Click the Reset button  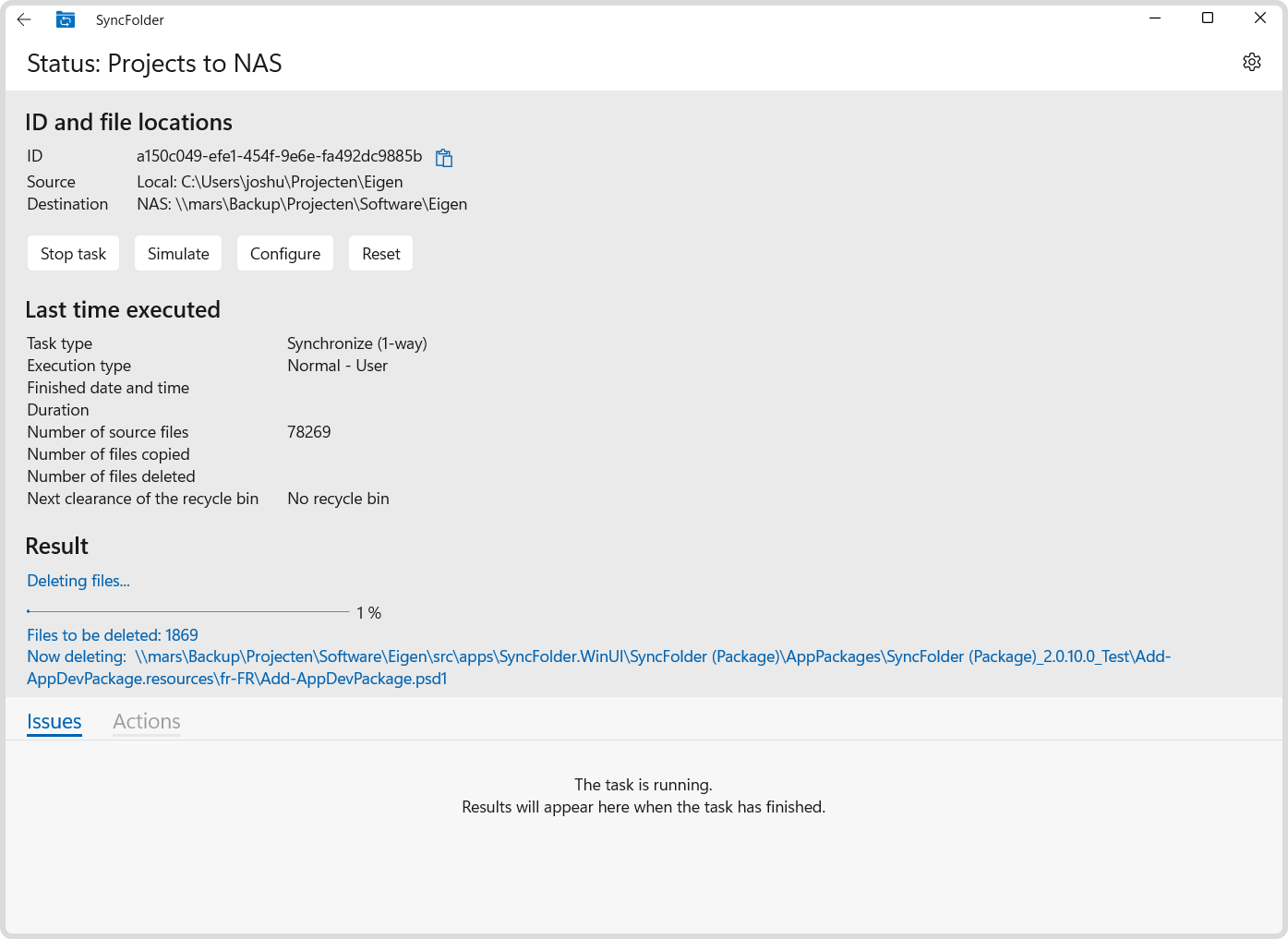[x=381, y=254]
